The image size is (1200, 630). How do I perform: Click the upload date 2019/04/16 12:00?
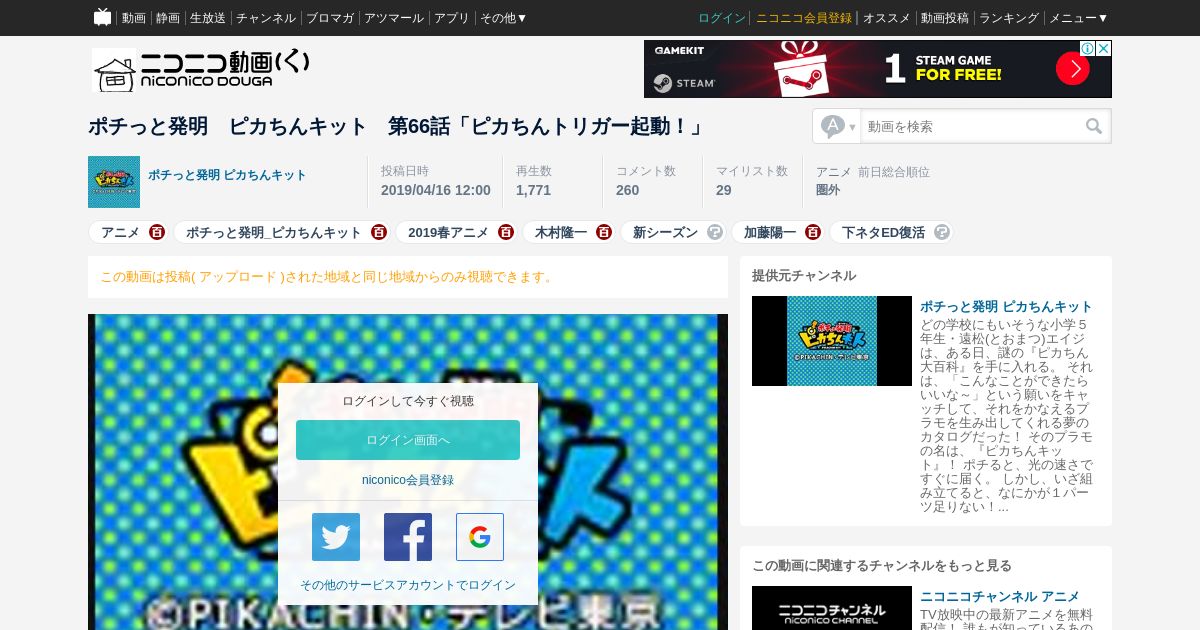pyautogui.click(x=436, y=190)
